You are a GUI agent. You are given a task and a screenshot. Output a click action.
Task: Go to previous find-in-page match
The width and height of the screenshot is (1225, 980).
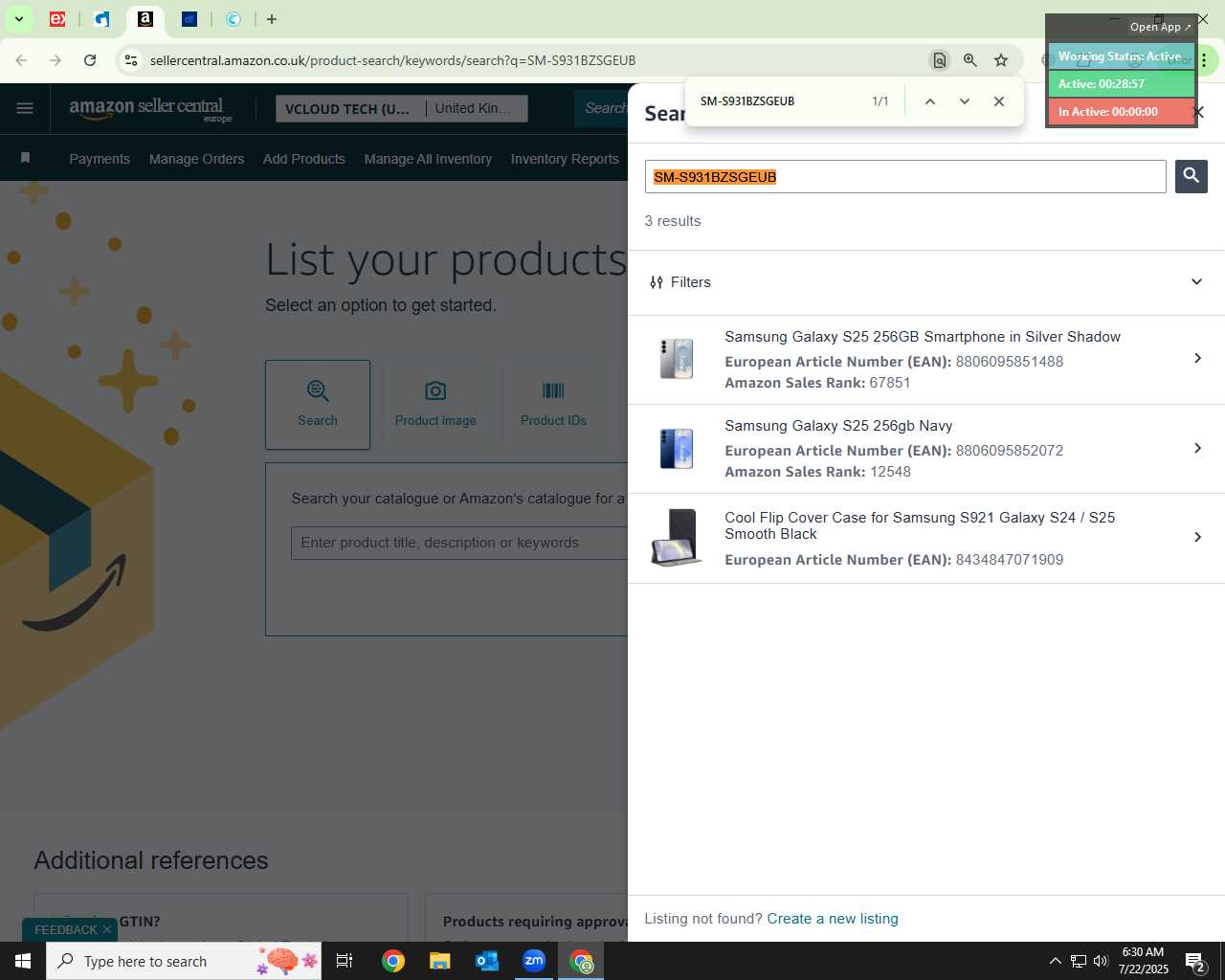tap(929, 101)
